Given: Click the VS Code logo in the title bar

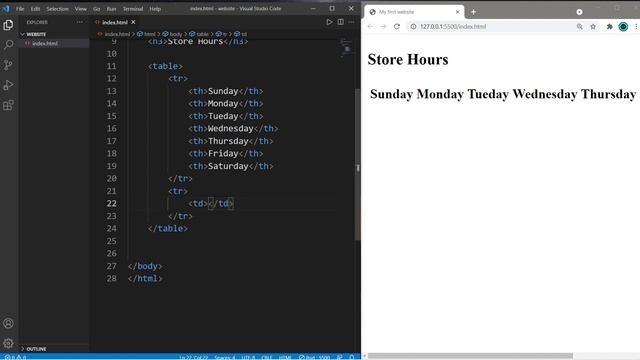Looking at the screenshot, I should (6, 9).
